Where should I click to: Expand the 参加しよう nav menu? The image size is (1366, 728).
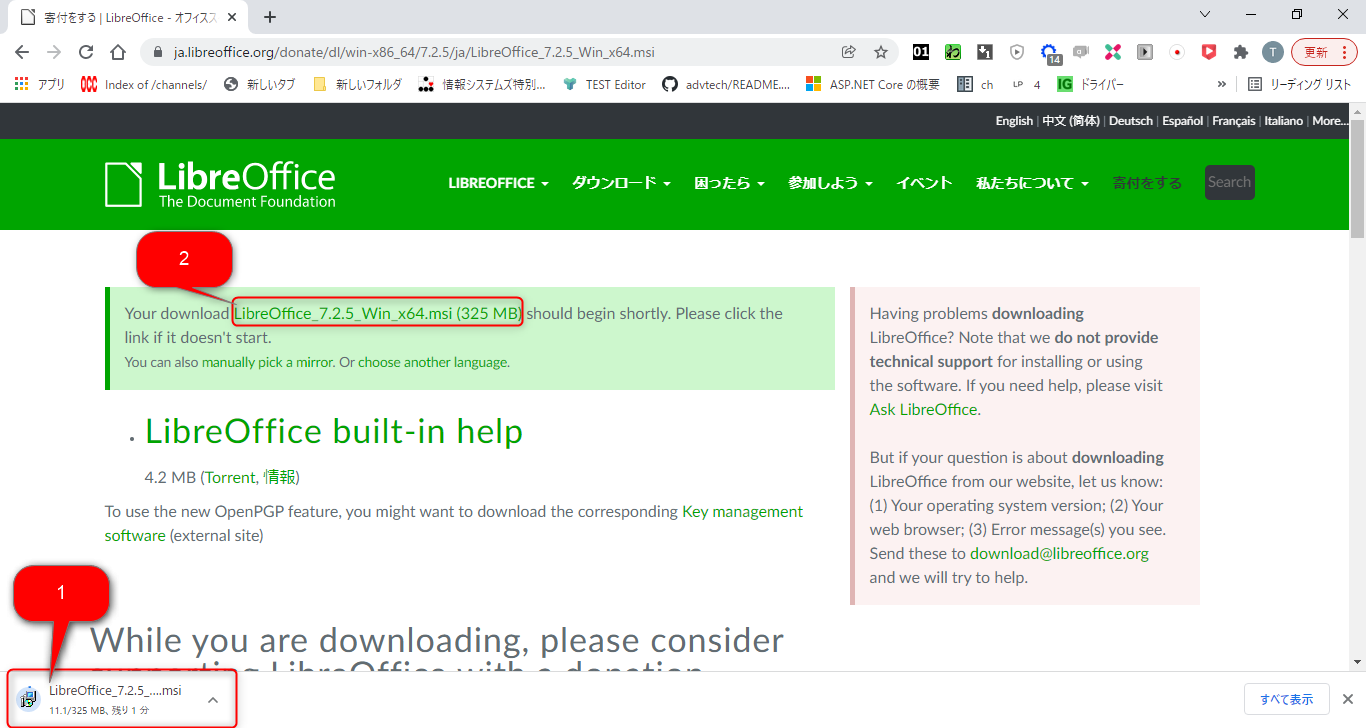830,183
